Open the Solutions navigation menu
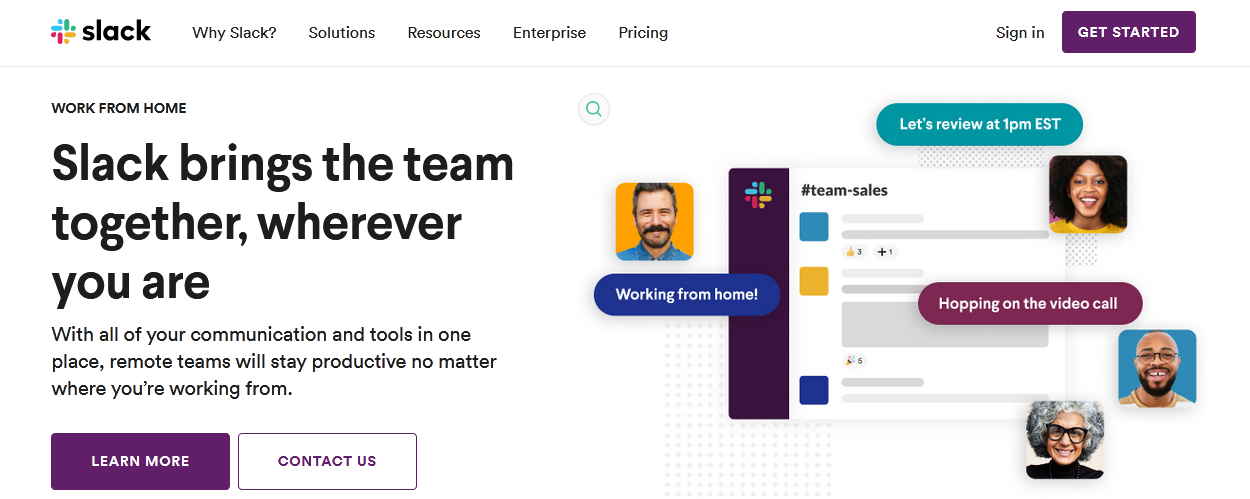Image resolution: width=1250 pixels, height=499 pixels. [x=342, y=33]
